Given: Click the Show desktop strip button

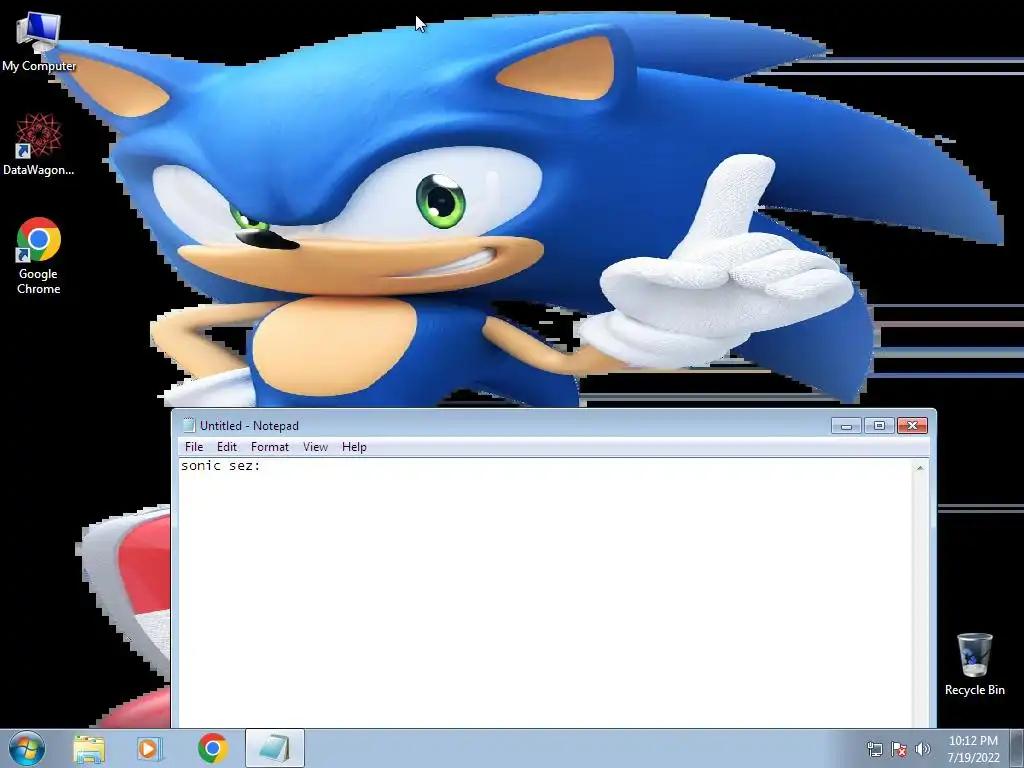Looking at the screenshot, I should [x=1017, y=748].
